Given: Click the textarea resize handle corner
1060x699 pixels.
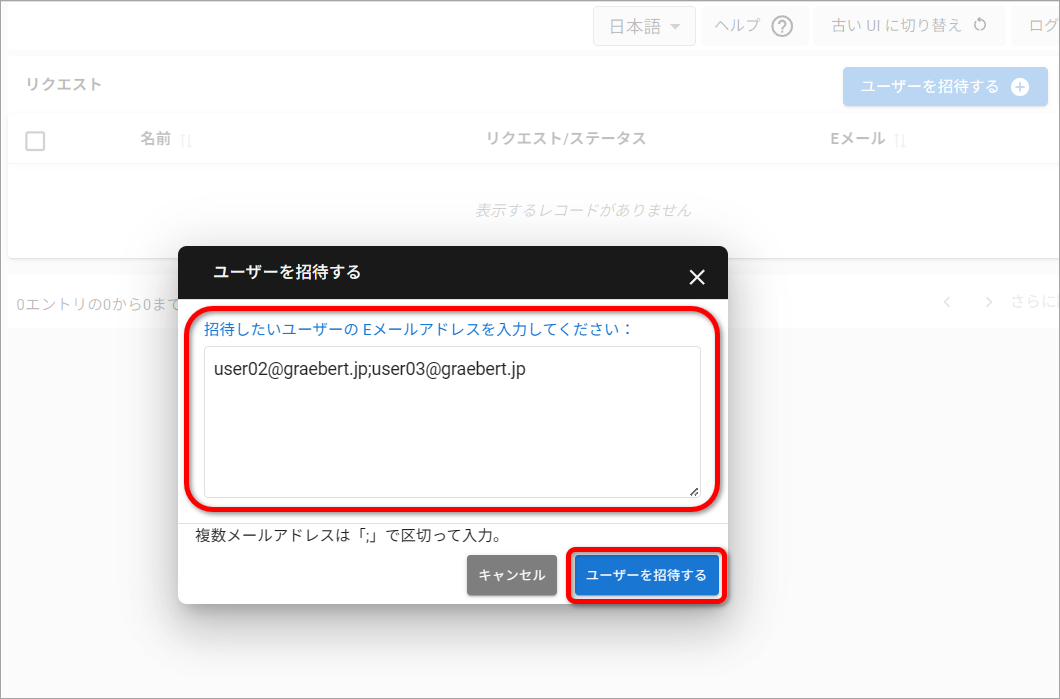Looking at the screenshot, I should pos(694,491).
